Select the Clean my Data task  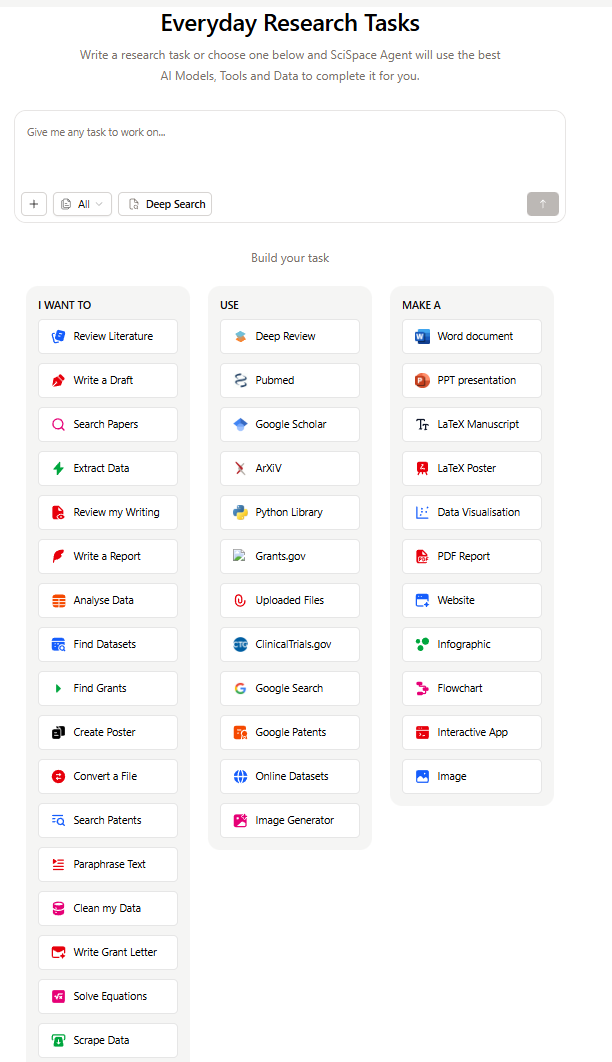click(108, 908)
